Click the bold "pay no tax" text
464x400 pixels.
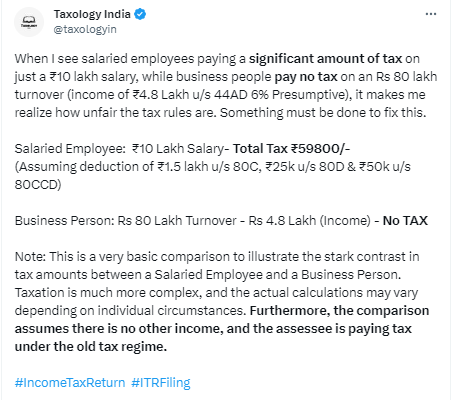point(306,77)
